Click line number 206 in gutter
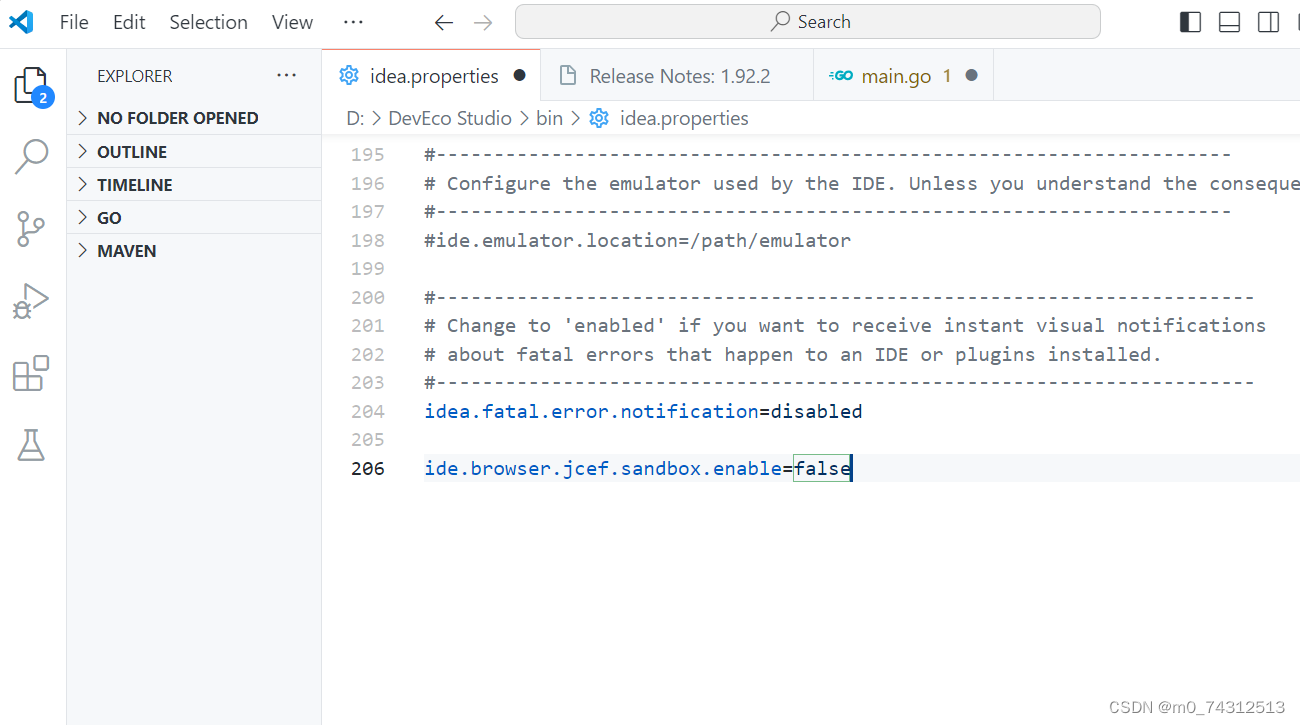This screenshot has width=1300, height=725. click(x=368, y=468)
